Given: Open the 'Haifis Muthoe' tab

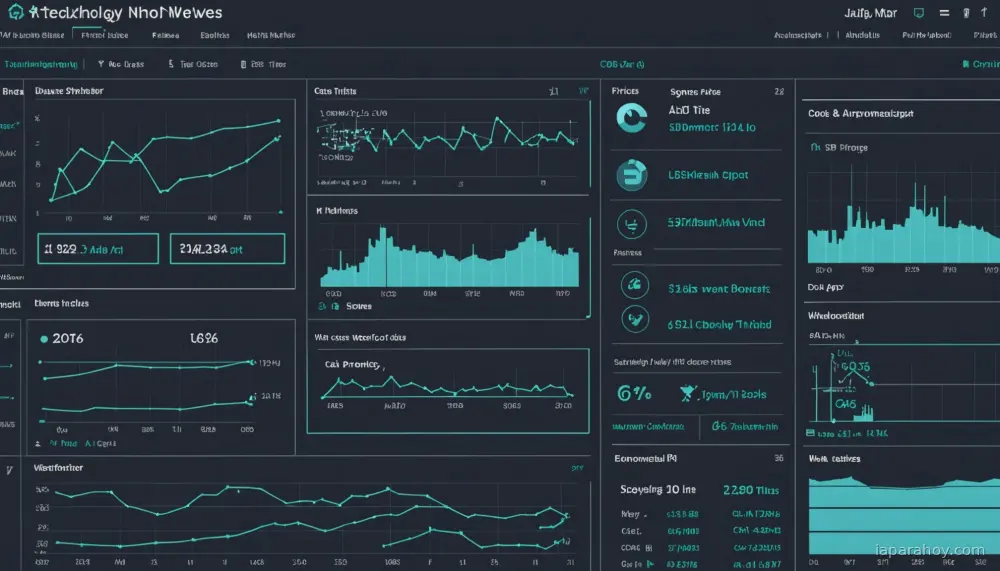Looking at the screenshot, I should [271, 35].
